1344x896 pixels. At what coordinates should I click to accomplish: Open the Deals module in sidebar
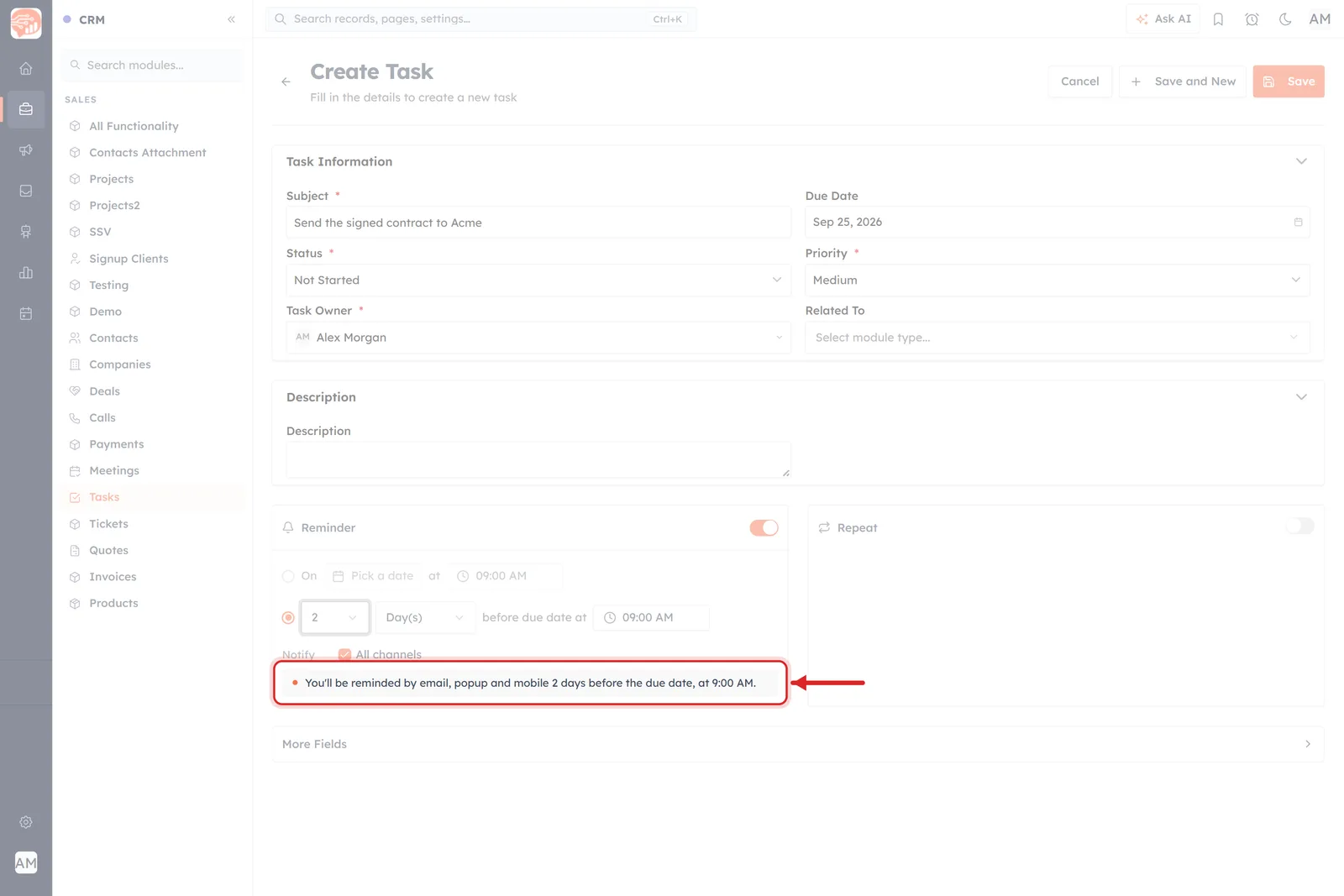105,391
